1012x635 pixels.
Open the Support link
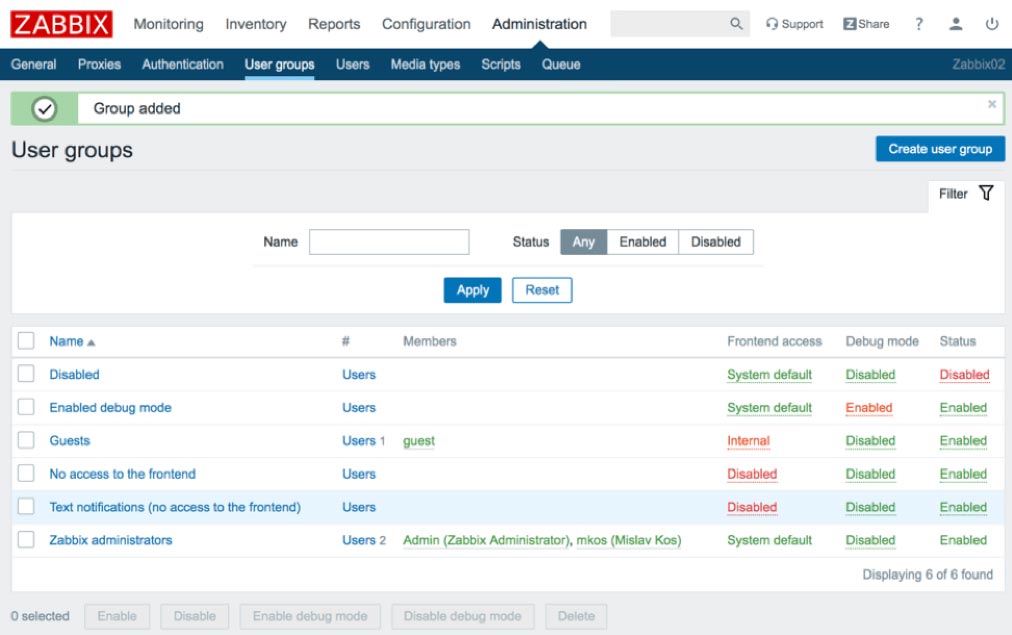click(794, 24)
